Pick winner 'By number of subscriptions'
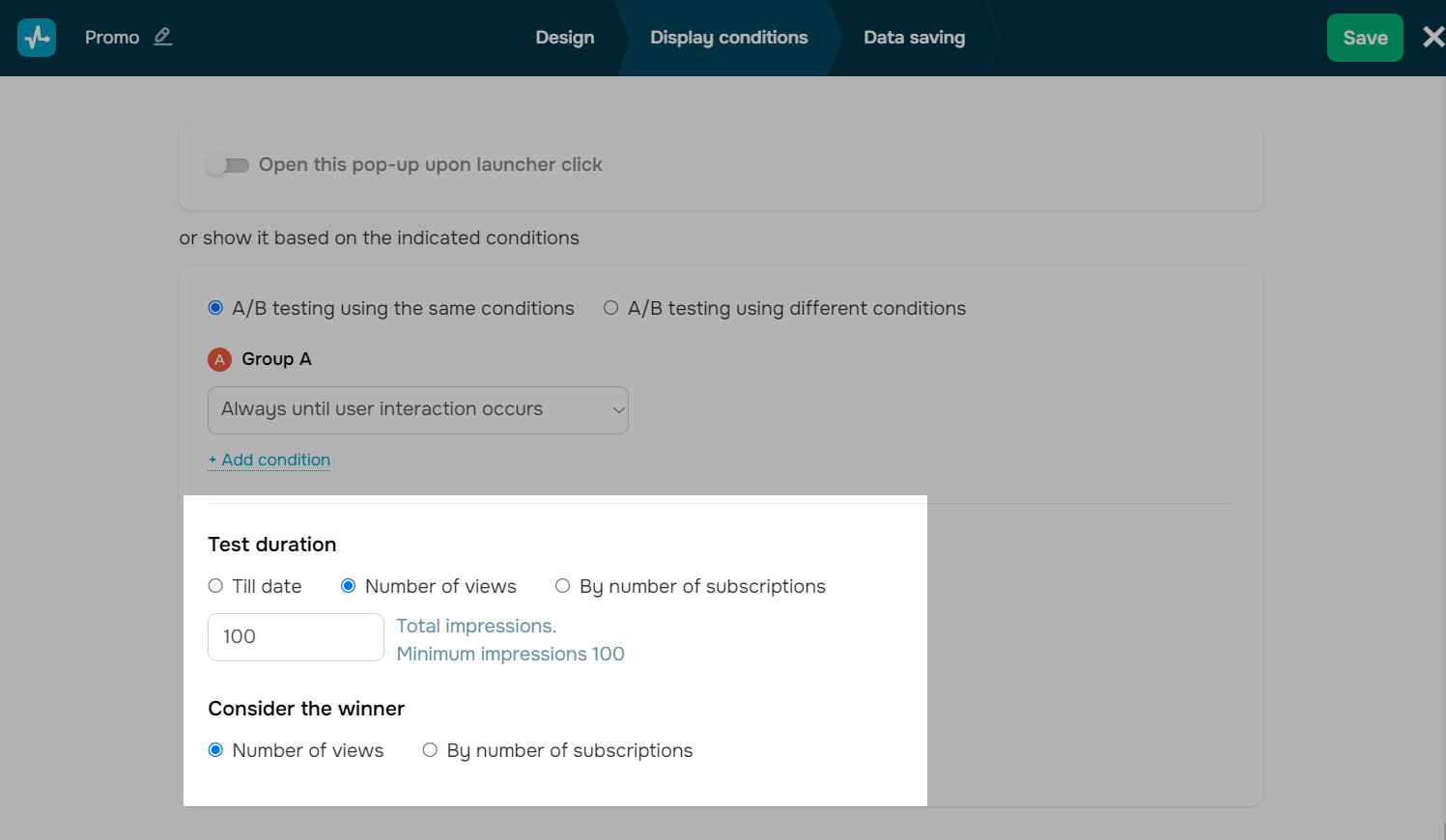The width and height of the screenshot is (1446, 840). pos(431,750)
